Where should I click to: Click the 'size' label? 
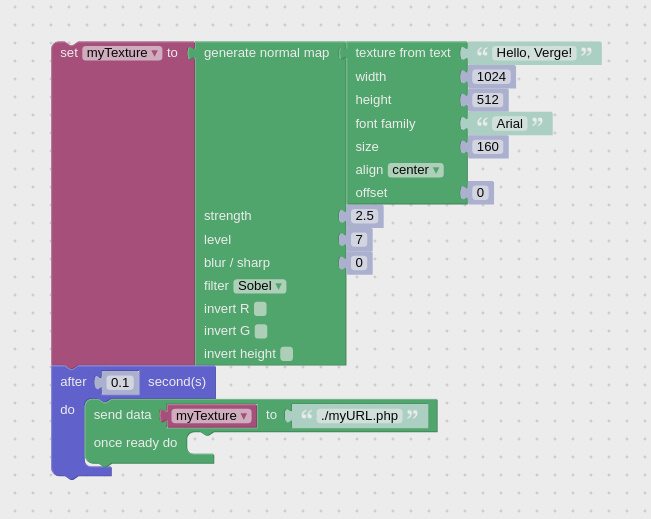coord(367,147)
